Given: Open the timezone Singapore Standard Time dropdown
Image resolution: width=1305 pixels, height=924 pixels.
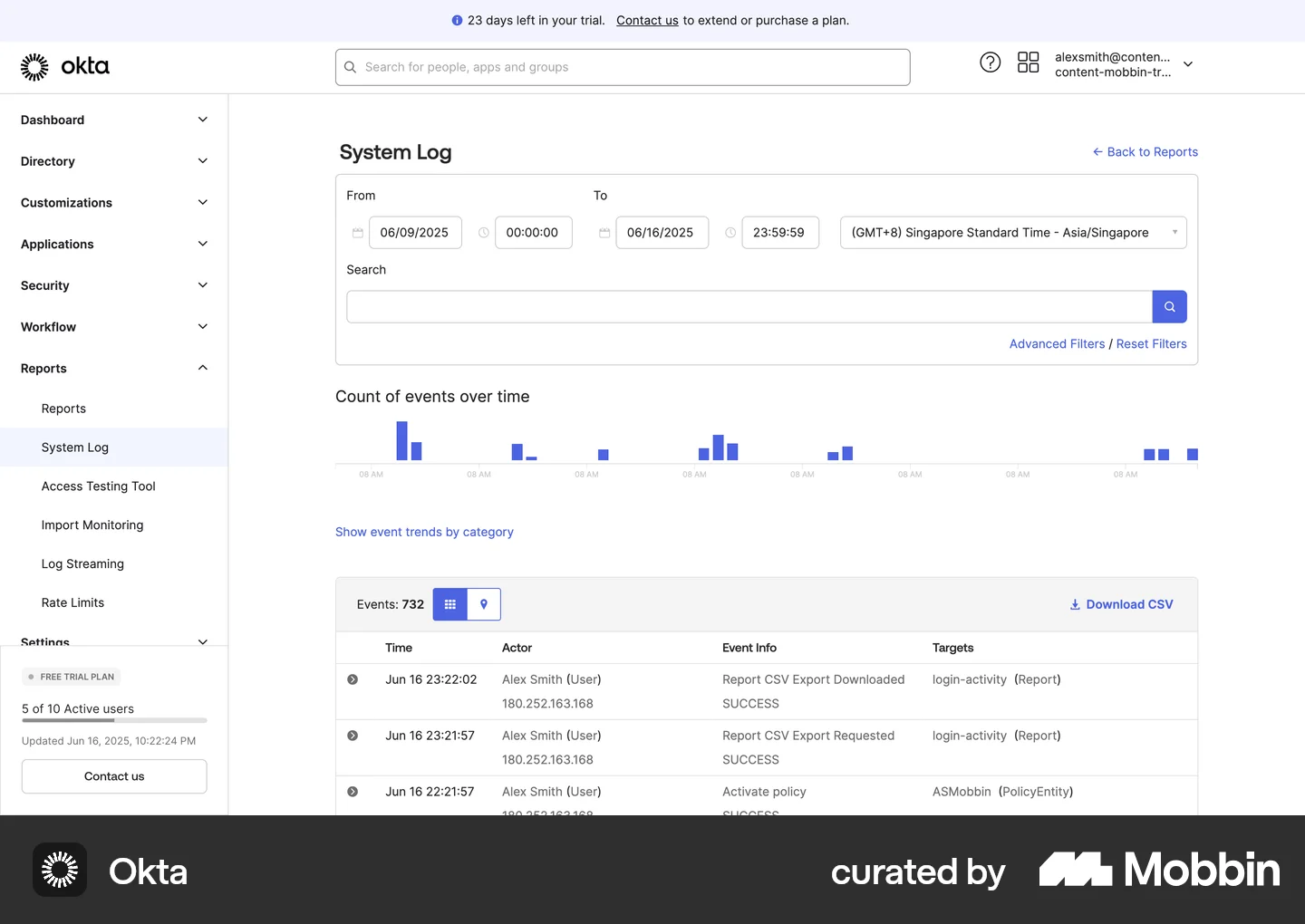Looking at the screenshot, I should (1013, 233).
